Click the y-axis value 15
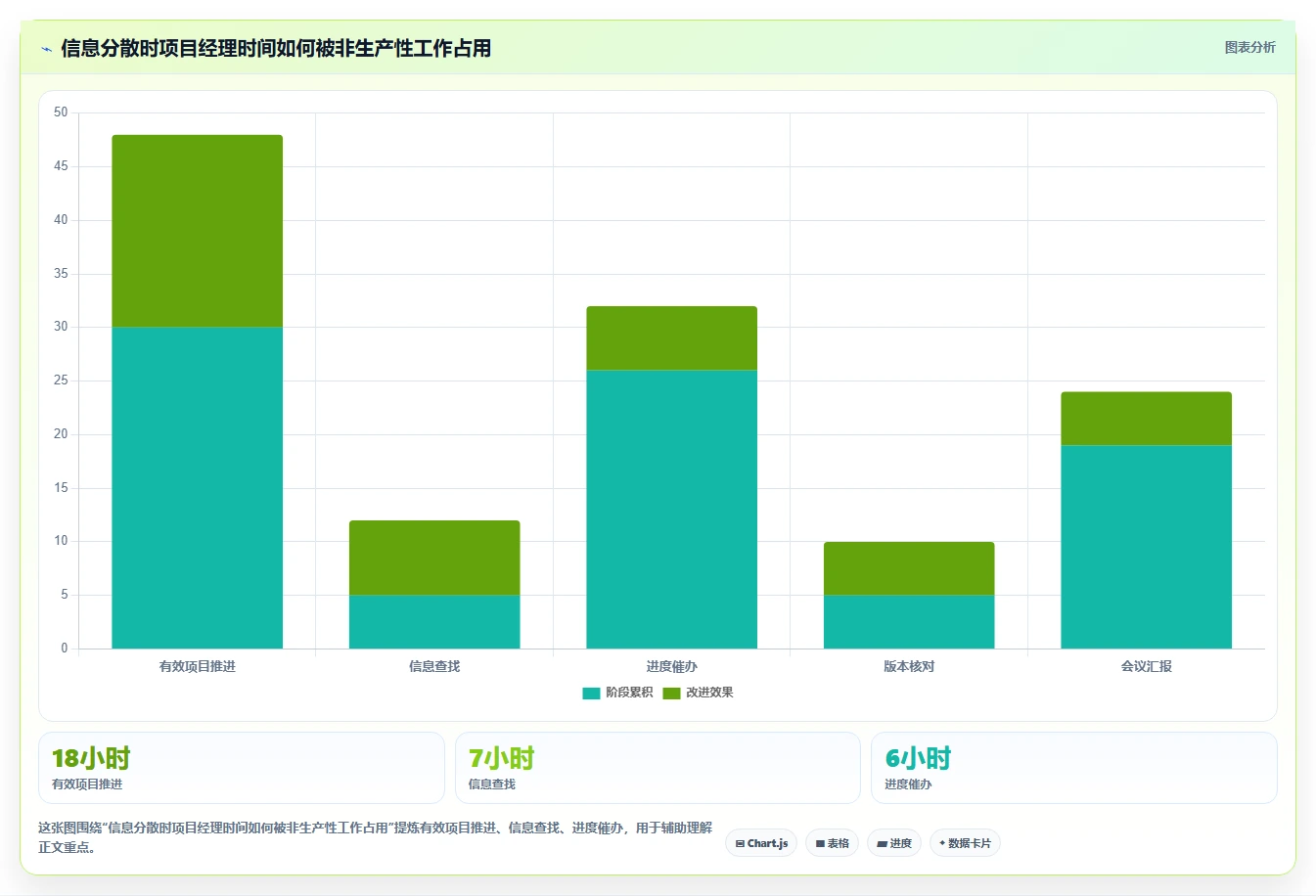Viewport: 1316px width, 896px height. coord(61,488)
